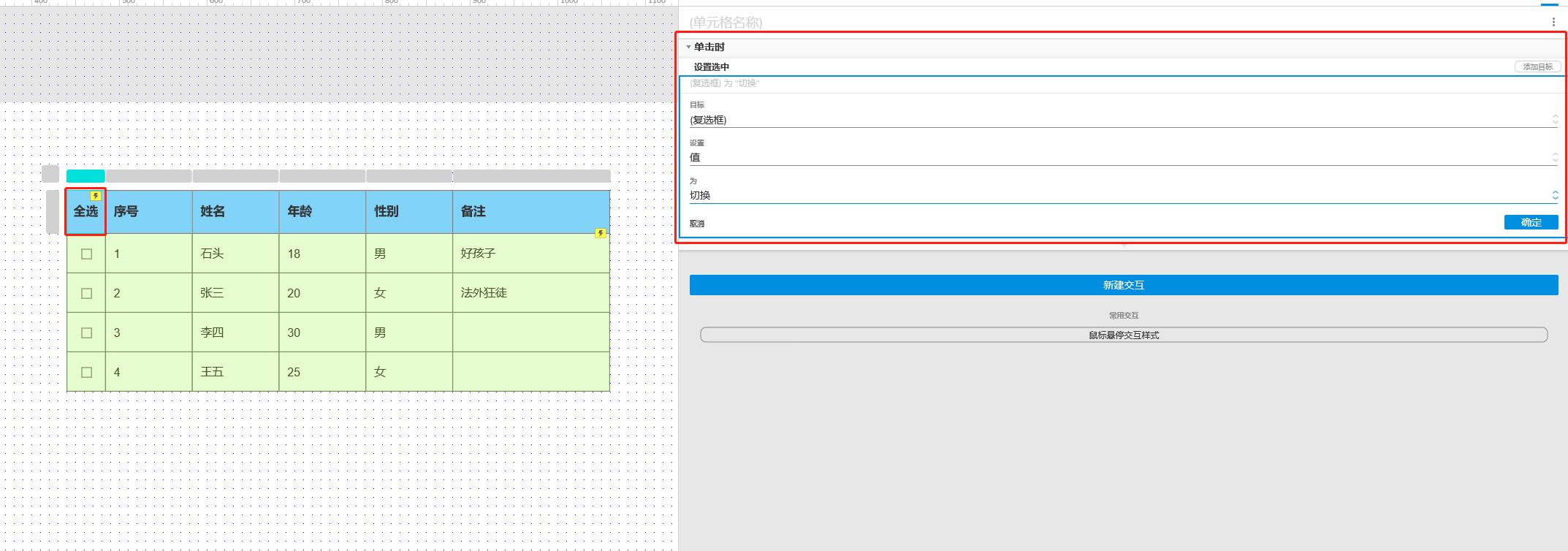
Task: Click the gray row handle left of header
Action: tap(53, 212)
